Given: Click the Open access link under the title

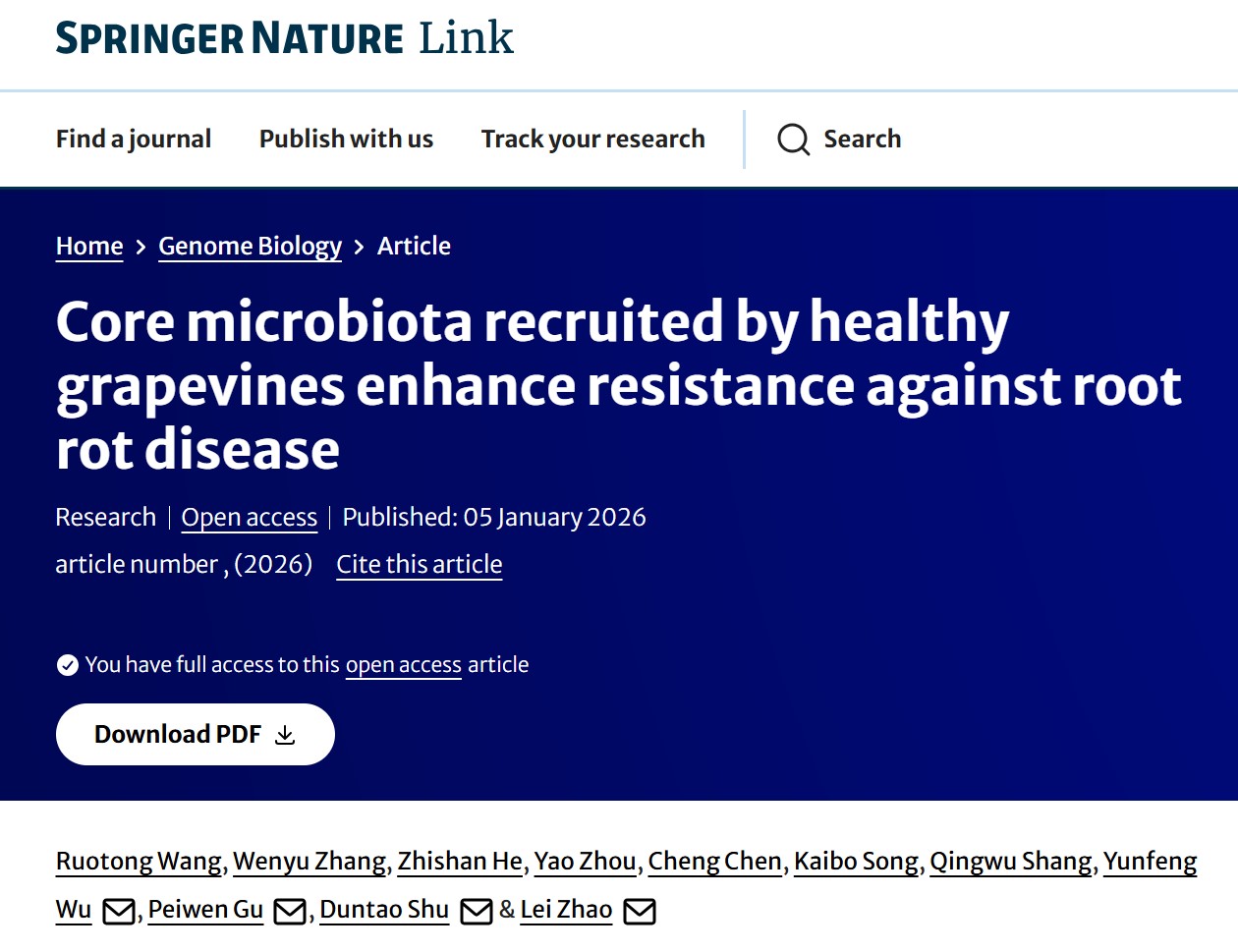Looking at the screenshot, I should (249, 518).
